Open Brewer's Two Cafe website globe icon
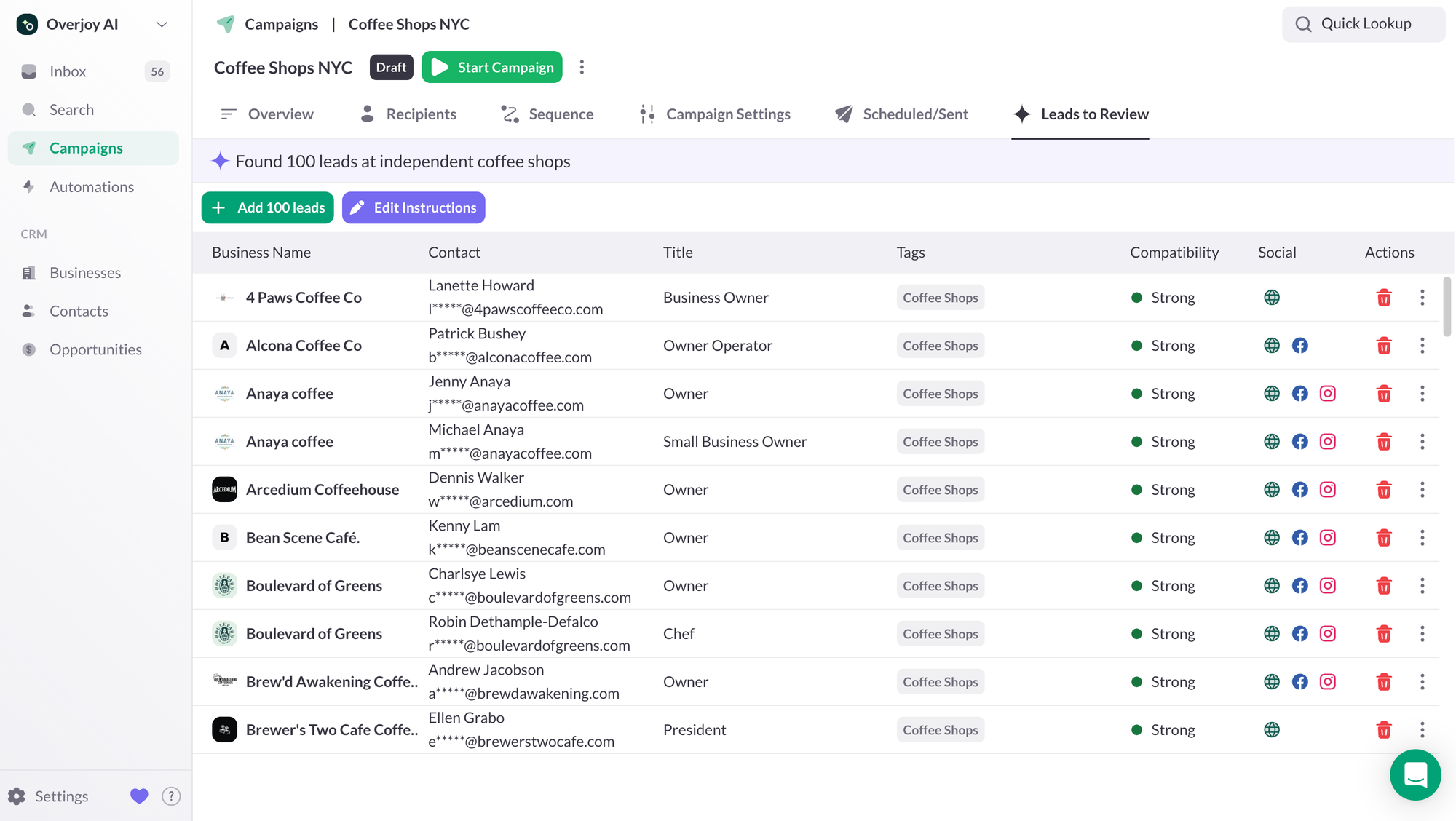 point(1272,730)
